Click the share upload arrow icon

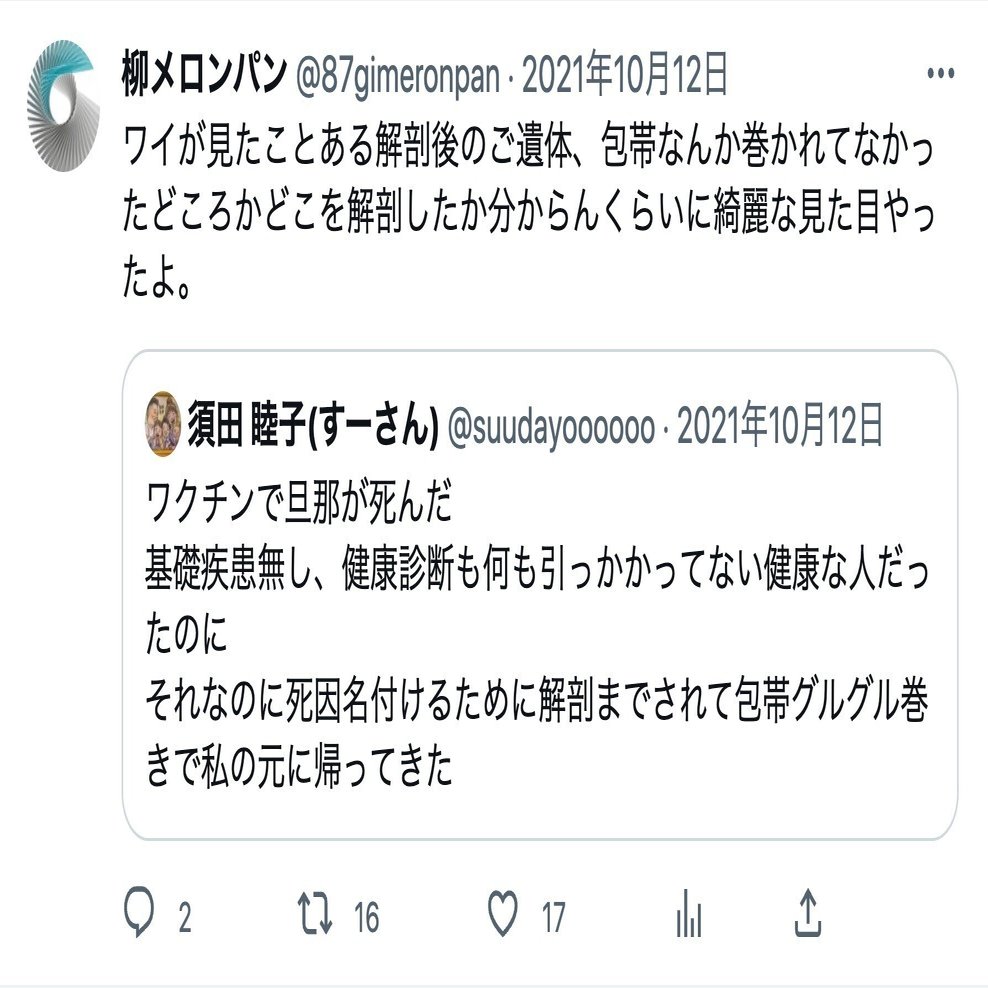(808, 912)
